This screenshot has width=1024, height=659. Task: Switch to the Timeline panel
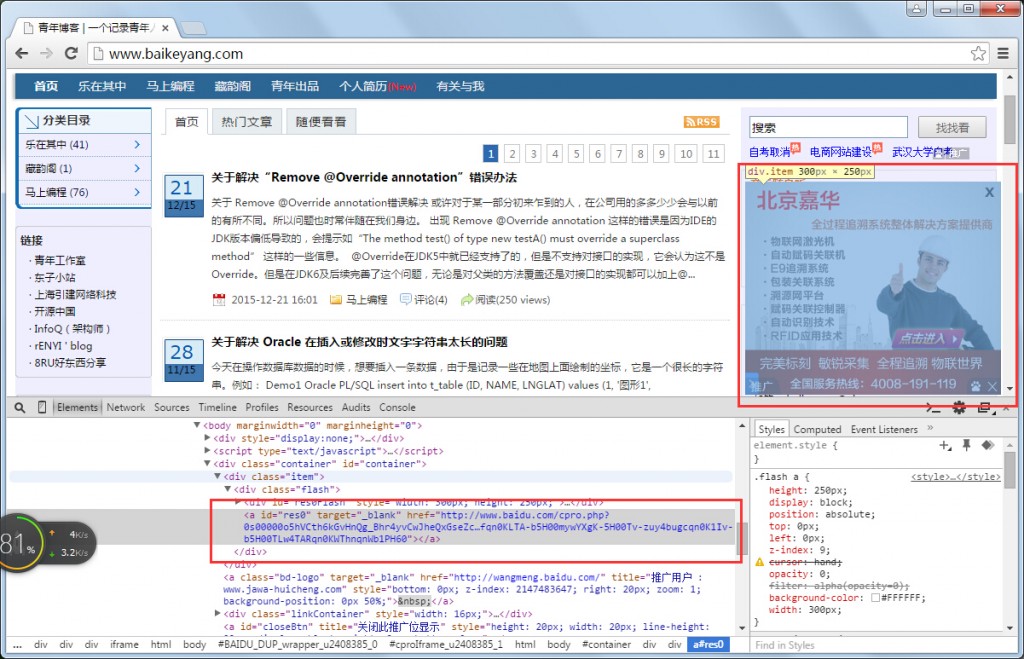(x=217, y=408)
